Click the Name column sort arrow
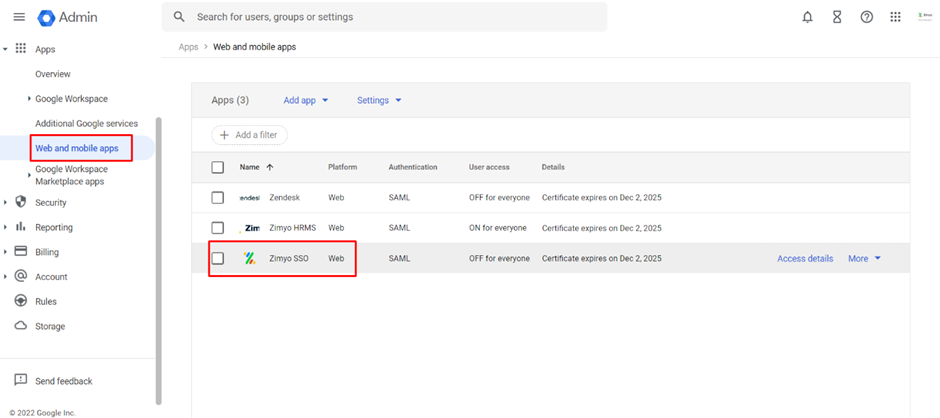 pyautogui.click(x=270, y=167)
